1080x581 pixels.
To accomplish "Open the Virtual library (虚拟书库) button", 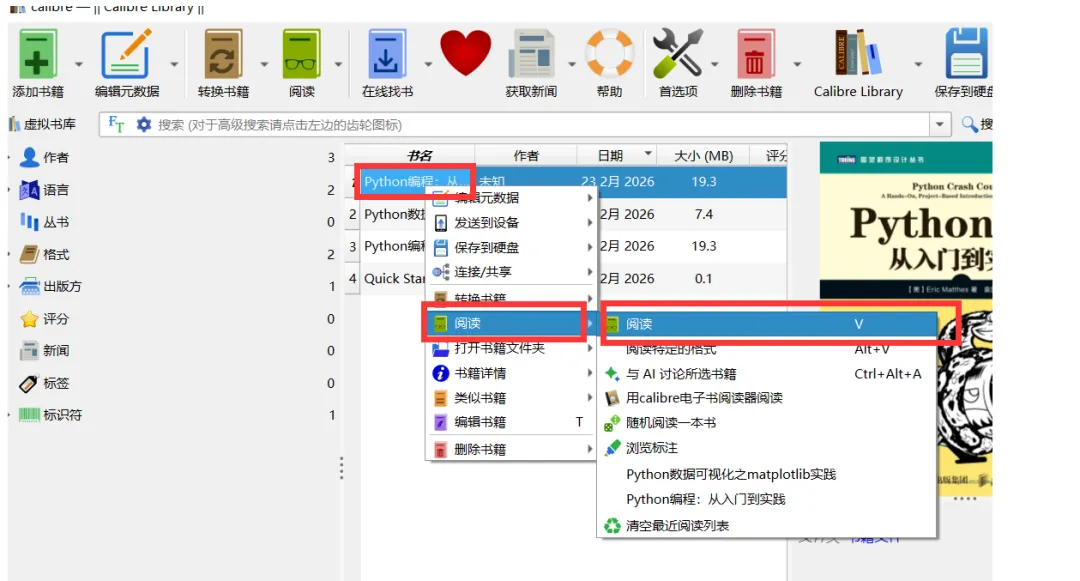I will point(42,124).
